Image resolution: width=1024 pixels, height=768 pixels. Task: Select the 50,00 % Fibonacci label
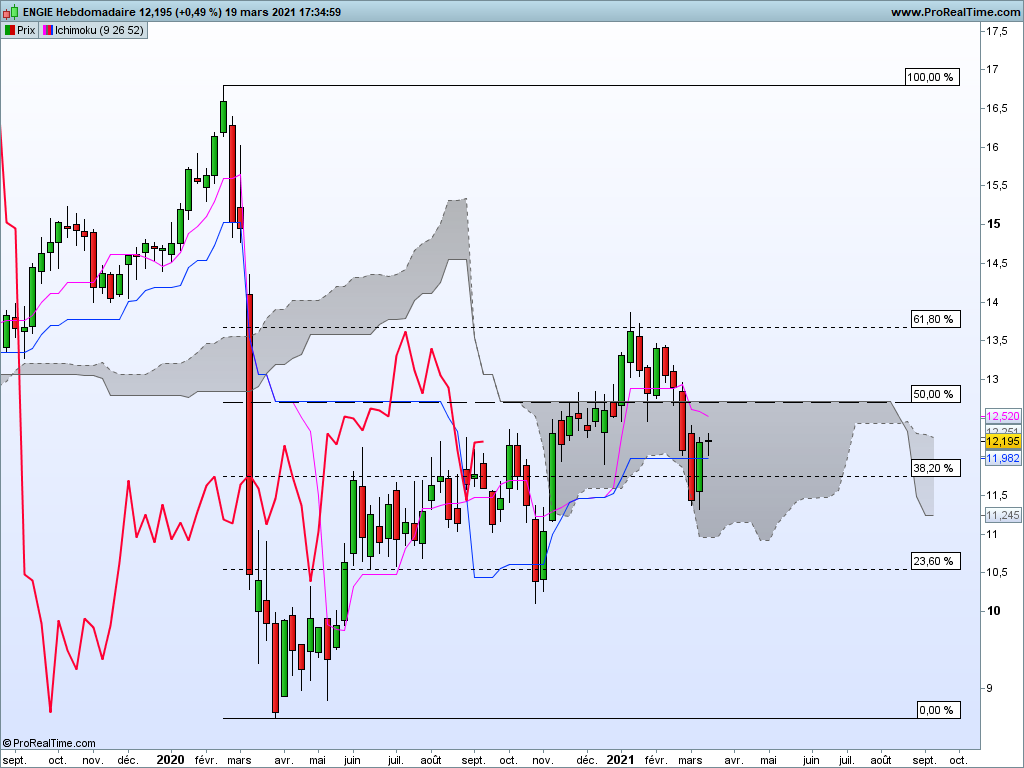(x=935, y=394)
